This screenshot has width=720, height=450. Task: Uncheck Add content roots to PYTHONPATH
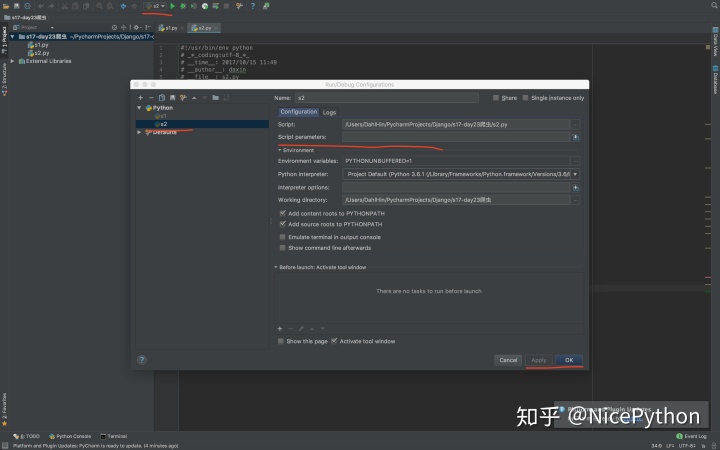click(x=282, y=213)
